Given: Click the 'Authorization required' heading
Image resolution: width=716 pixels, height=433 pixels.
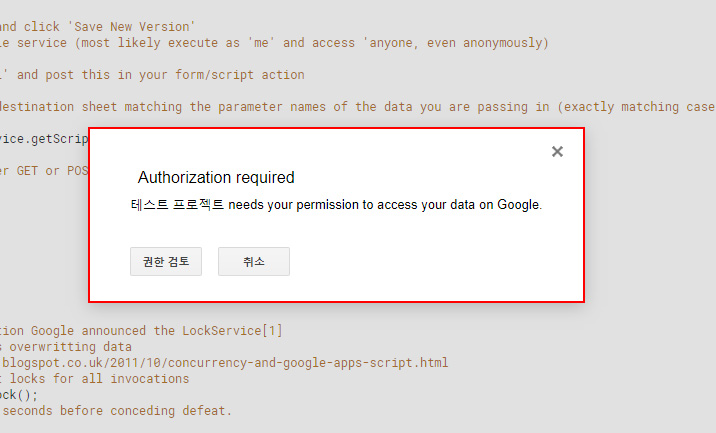Looking at the screenshot, I should pos(216,178).
